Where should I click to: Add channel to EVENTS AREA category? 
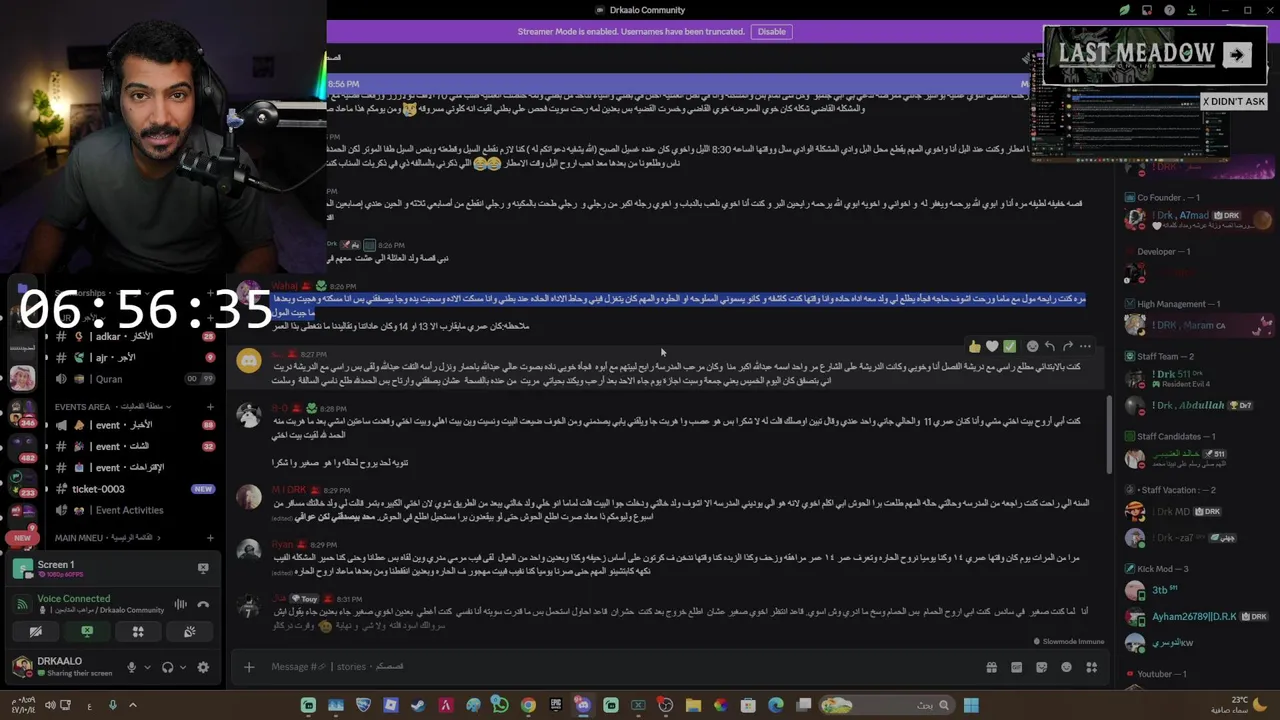(210, 407)
